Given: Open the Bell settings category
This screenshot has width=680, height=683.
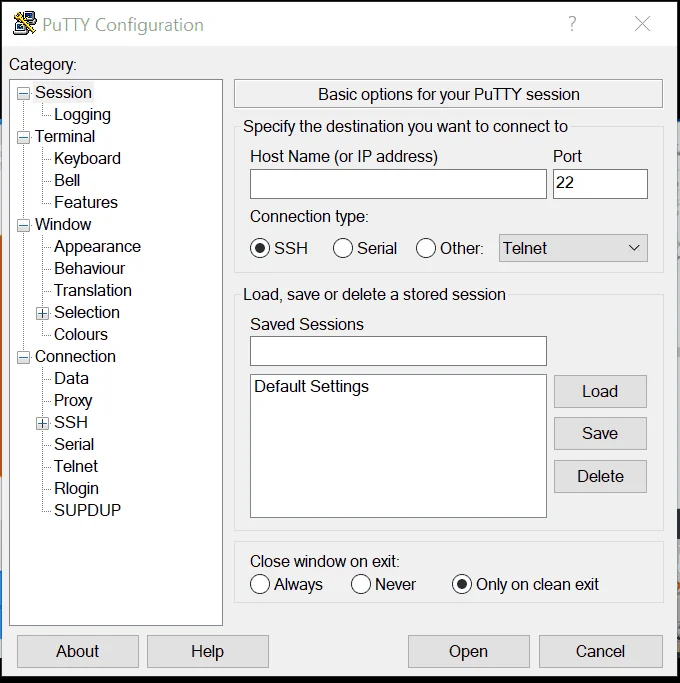Looking at the screenshot, I should [67, 180].
